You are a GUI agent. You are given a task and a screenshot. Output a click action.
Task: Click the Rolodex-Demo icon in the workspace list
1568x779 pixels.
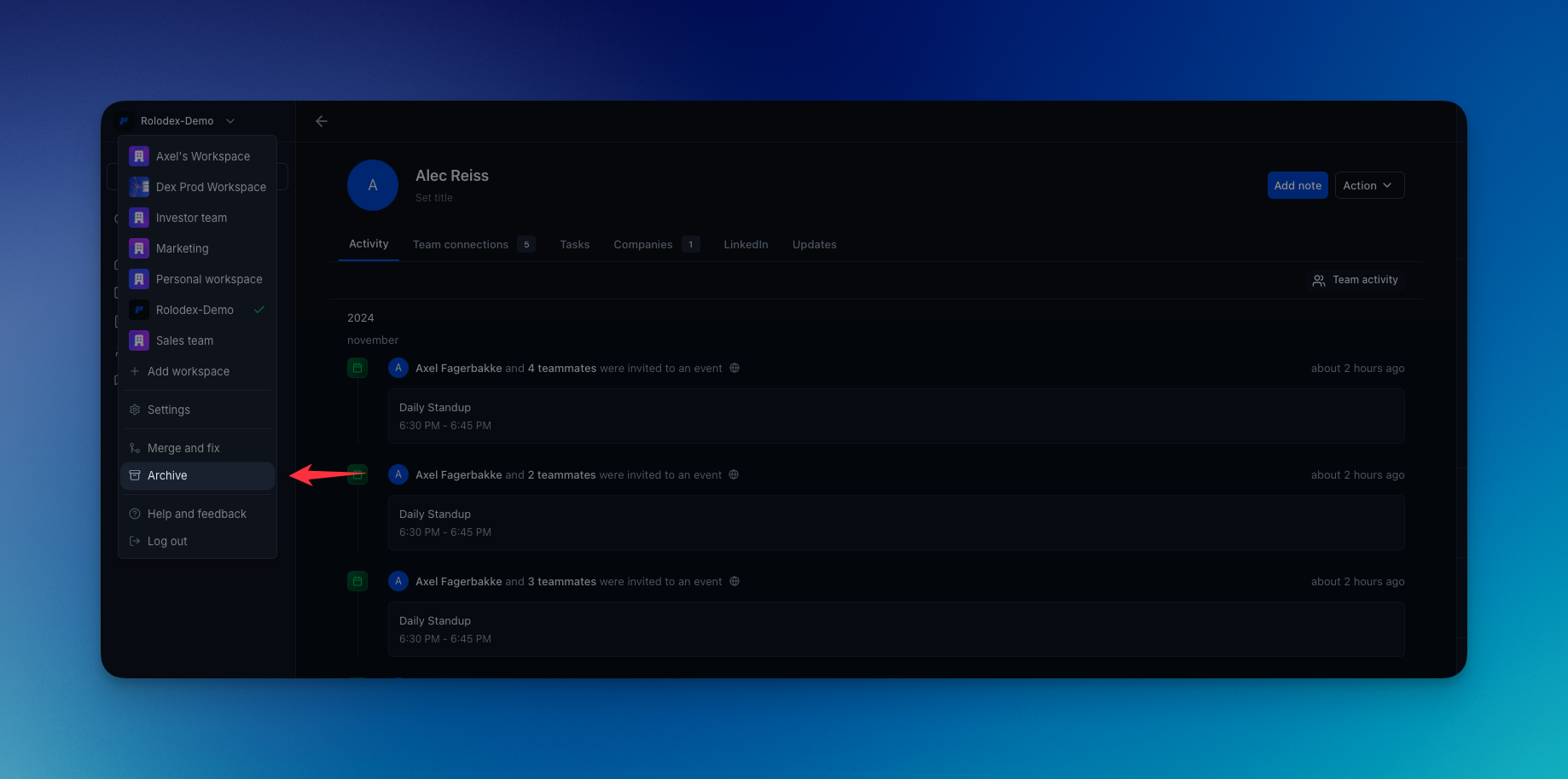tap(139, 310)
